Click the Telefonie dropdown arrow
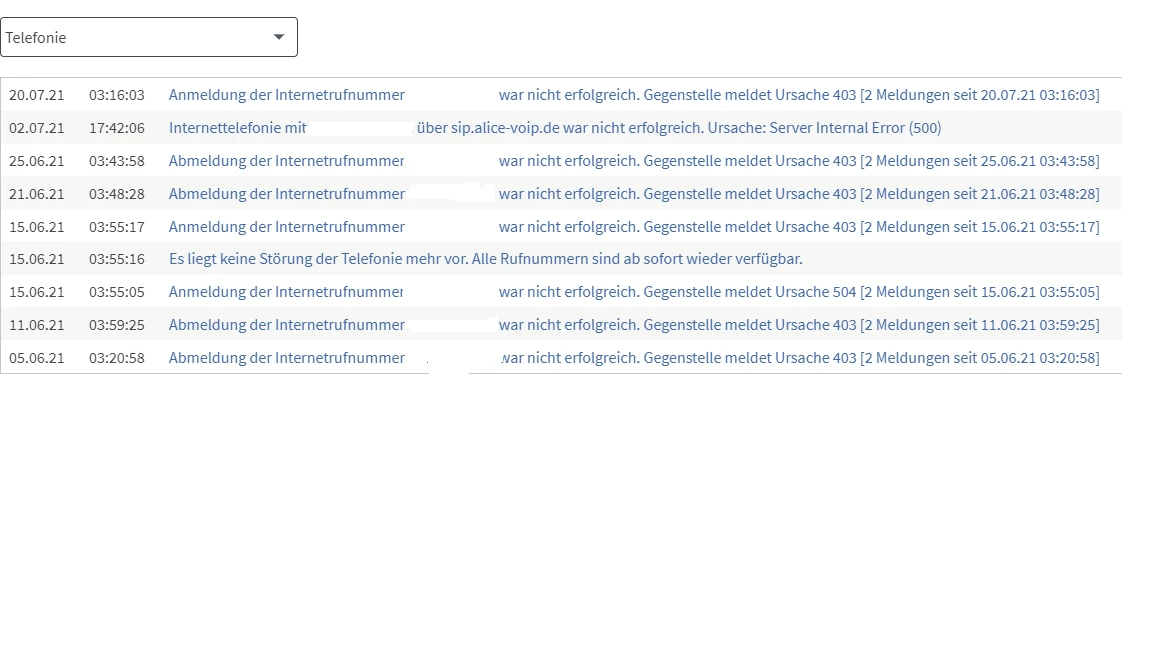Viewport: 1152px width, 648px height. pos(278,37)
